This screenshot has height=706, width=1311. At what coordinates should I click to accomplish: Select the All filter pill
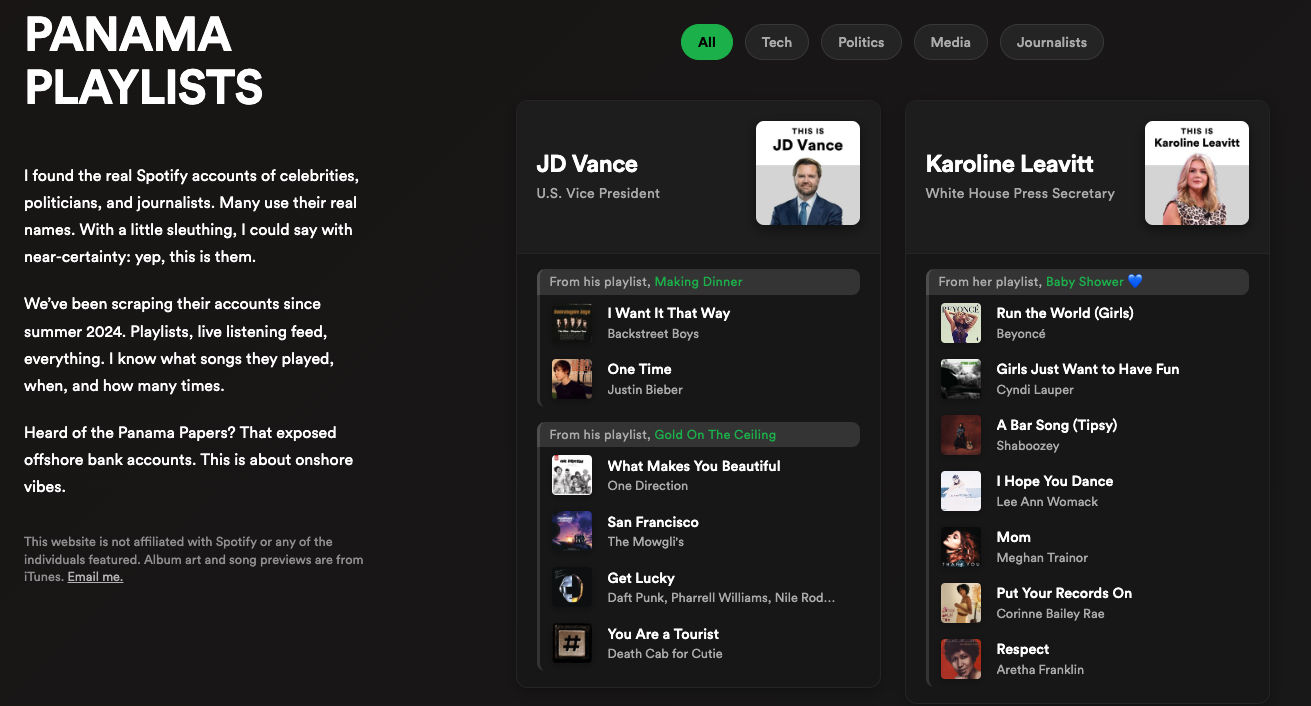pyautogui.click(x=707, y=42)
